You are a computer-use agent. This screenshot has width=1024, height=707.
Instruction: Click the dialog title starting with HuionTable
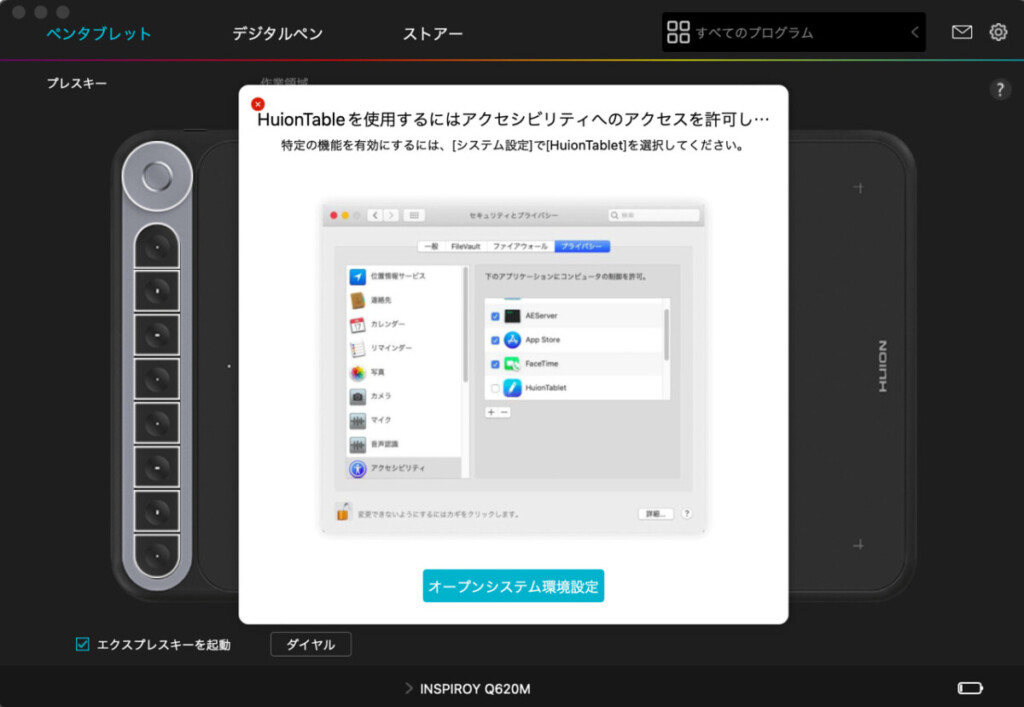pos(513,119)
